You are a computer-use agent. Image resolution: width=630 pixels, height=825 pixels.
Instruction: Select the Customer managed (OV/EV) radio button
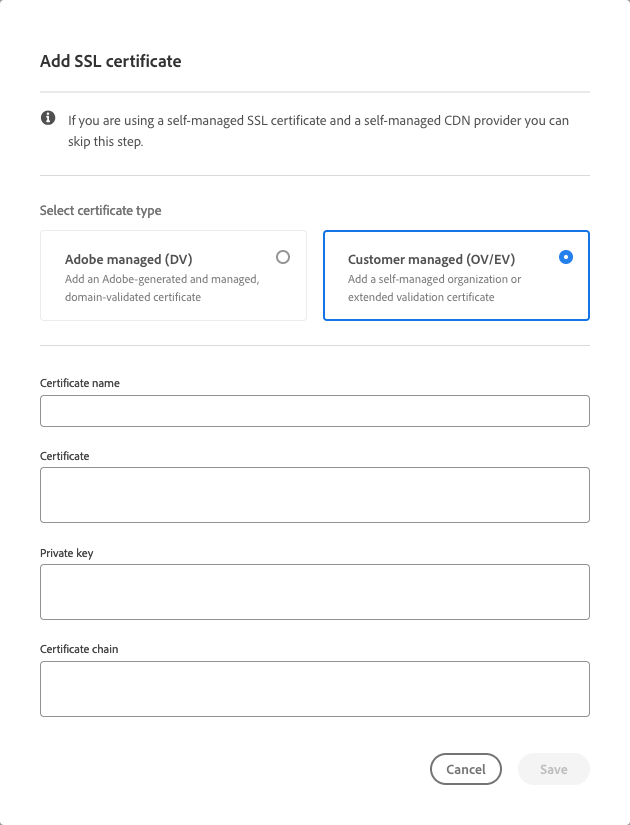click(x=566, y=257)
